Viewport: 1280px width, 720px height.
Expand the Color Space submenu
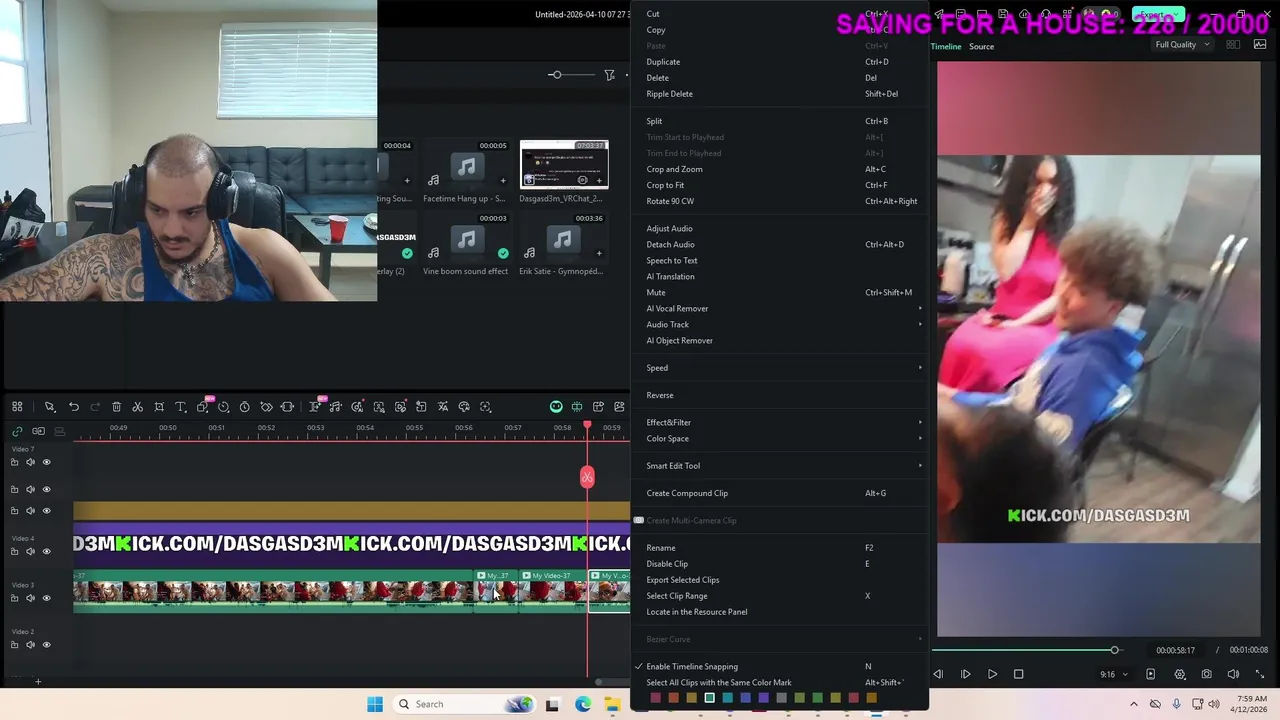pyautogui.click(x=780, y=438)
